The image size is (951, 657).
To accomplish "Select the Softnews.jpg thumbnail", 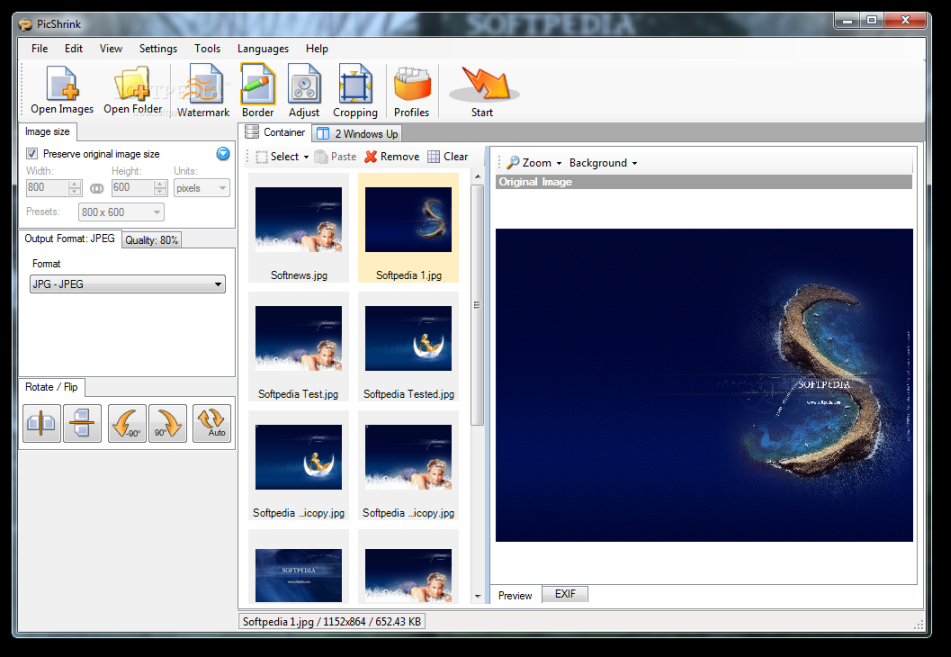I will [x=298, y=228].
